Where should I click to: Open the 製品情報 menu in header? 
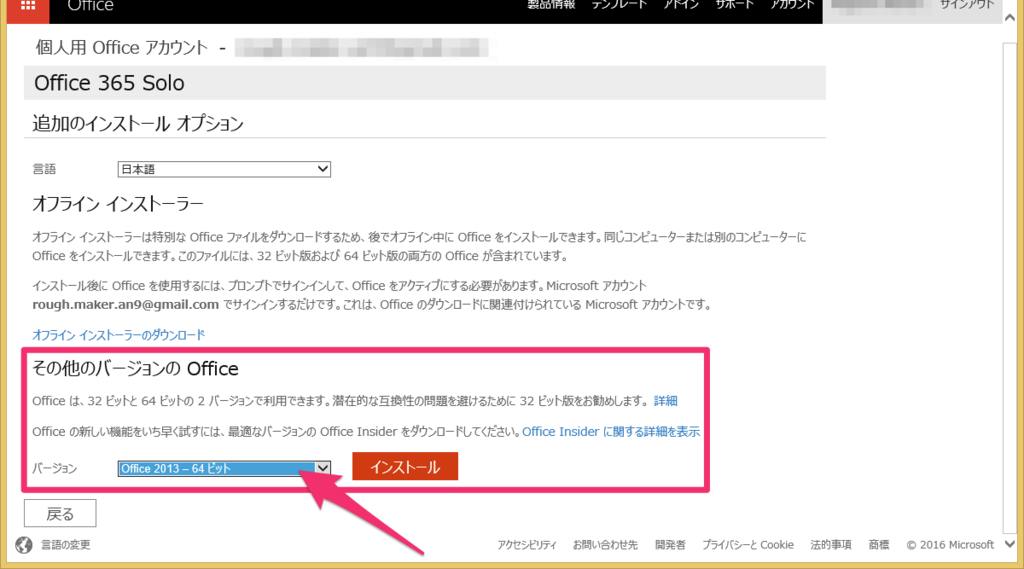pos(551,5)
